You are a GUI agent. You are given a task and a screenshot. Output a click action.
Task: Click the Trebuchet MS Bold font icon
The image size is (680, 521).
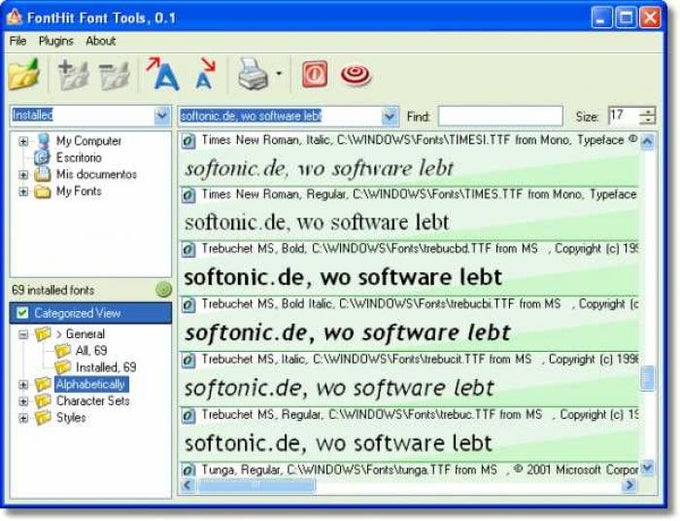(x=188, y=250)
